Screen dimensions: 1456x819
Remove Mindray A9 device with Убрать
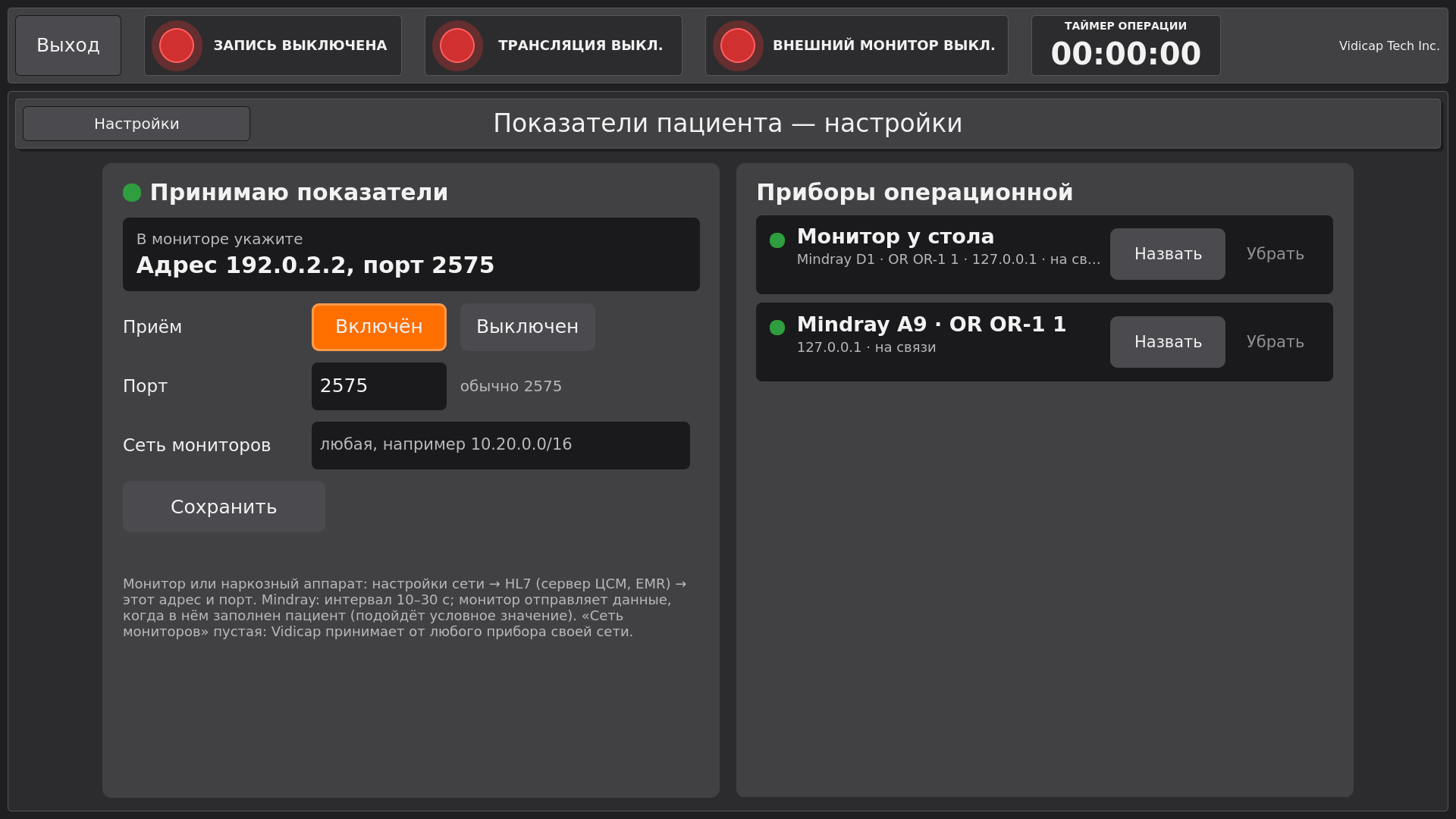(1276, 342)
